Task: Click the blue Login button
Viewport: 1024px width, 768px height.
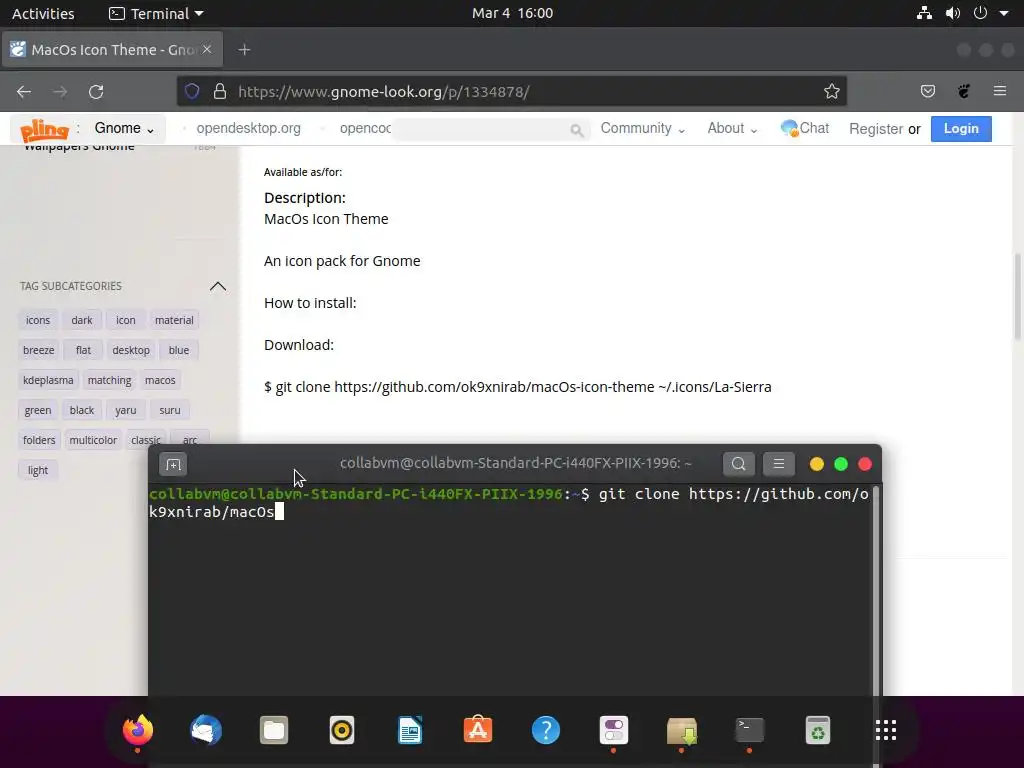Action: (x=961, y=129)
